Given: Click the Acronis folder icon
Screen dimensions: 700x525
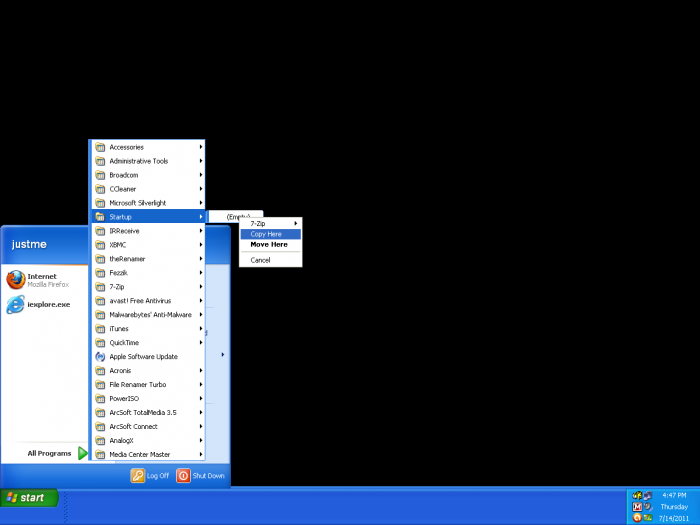Looking at the screenshot, I should tap(100, 371).
